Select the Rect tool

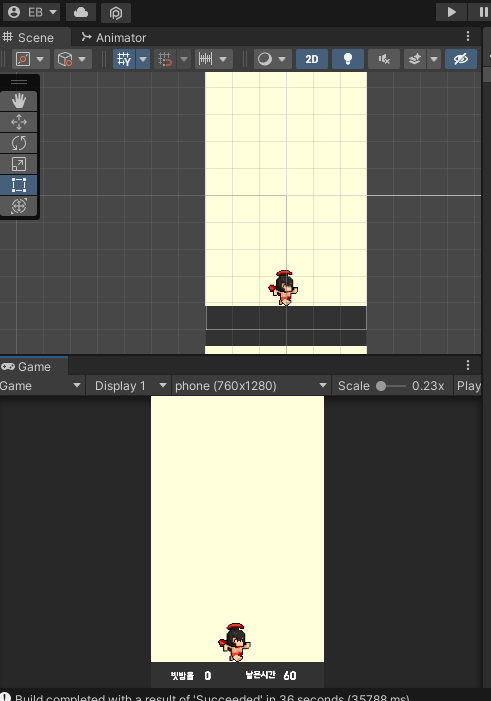[x=19, y=185]
